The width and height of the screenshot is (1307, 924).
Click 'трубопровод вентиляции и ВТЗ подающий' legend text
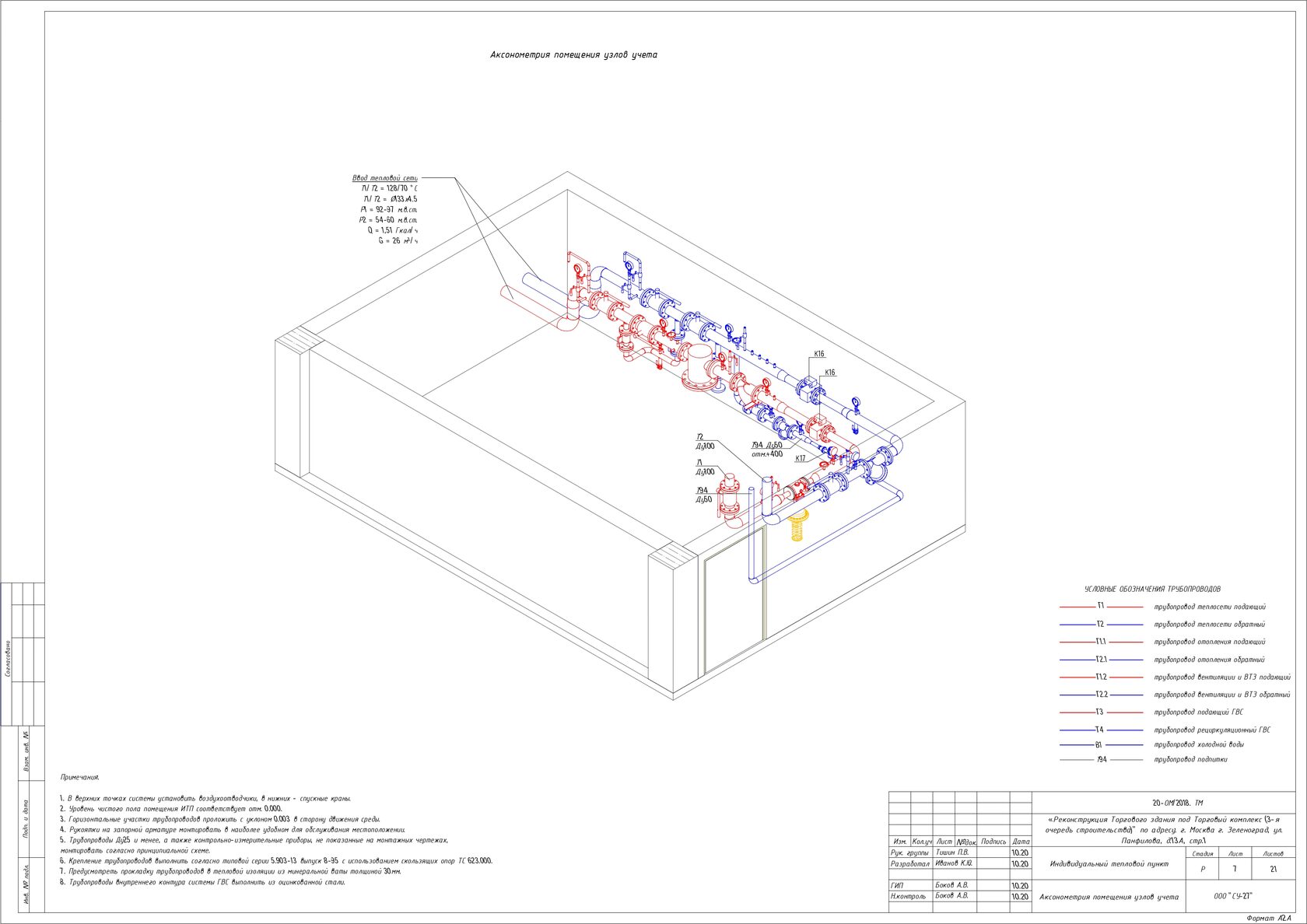(1222, 677)
